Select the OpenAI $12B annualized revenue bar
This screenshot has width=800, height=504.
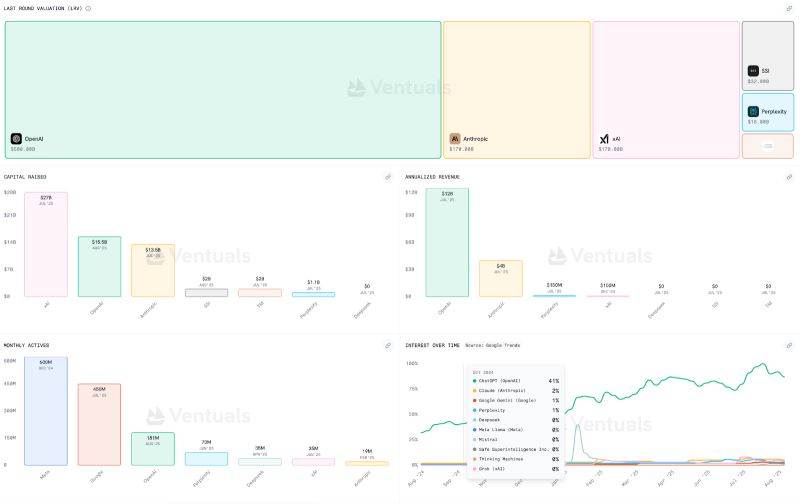tap(447, 243)
